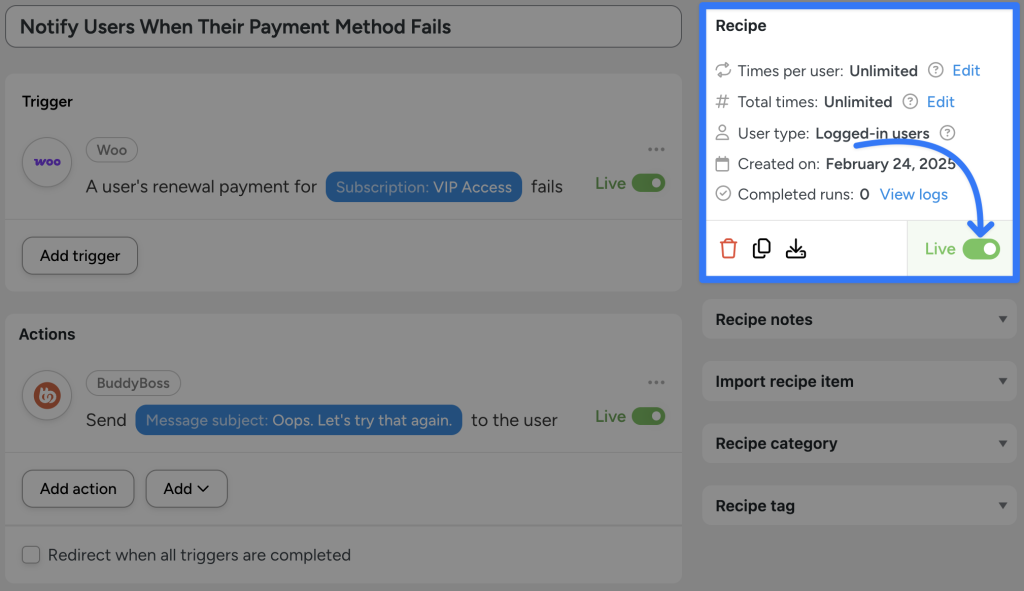1024x591 pixels.
Task: Delete the recipe using the trash icon
Action: [727, 248]
